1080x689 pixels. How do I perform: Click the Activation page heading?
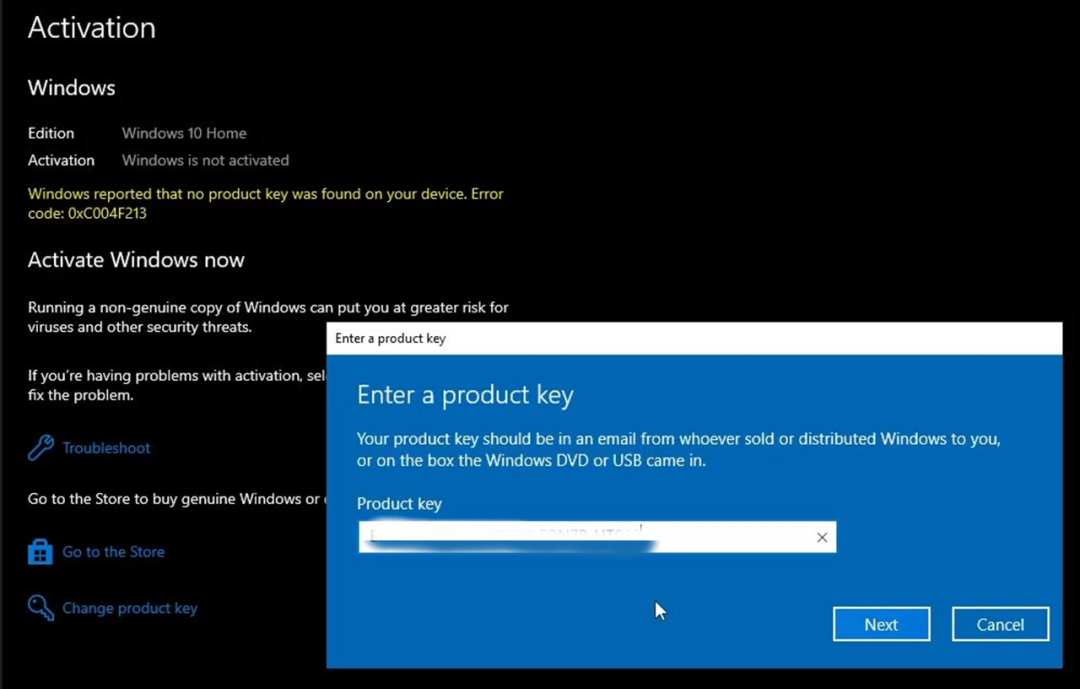pyautogui.click(x=92, y=28)
